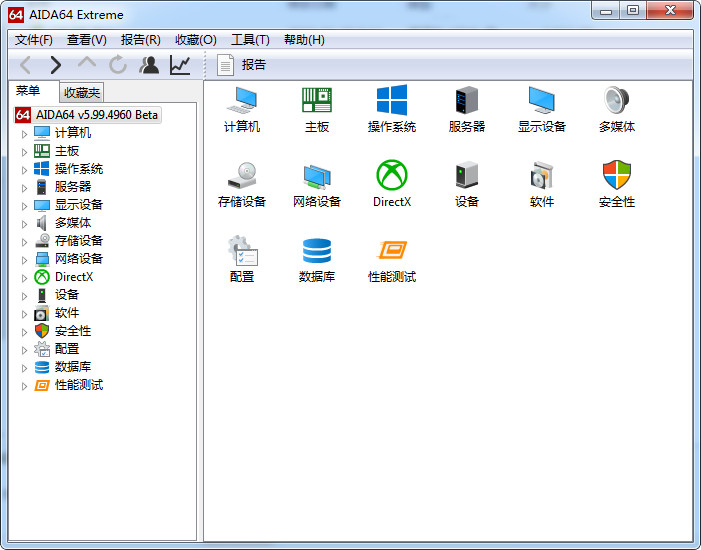Click the user profile icon in toolbar
This screenshot has width=701, height=550.
[149, 65]
